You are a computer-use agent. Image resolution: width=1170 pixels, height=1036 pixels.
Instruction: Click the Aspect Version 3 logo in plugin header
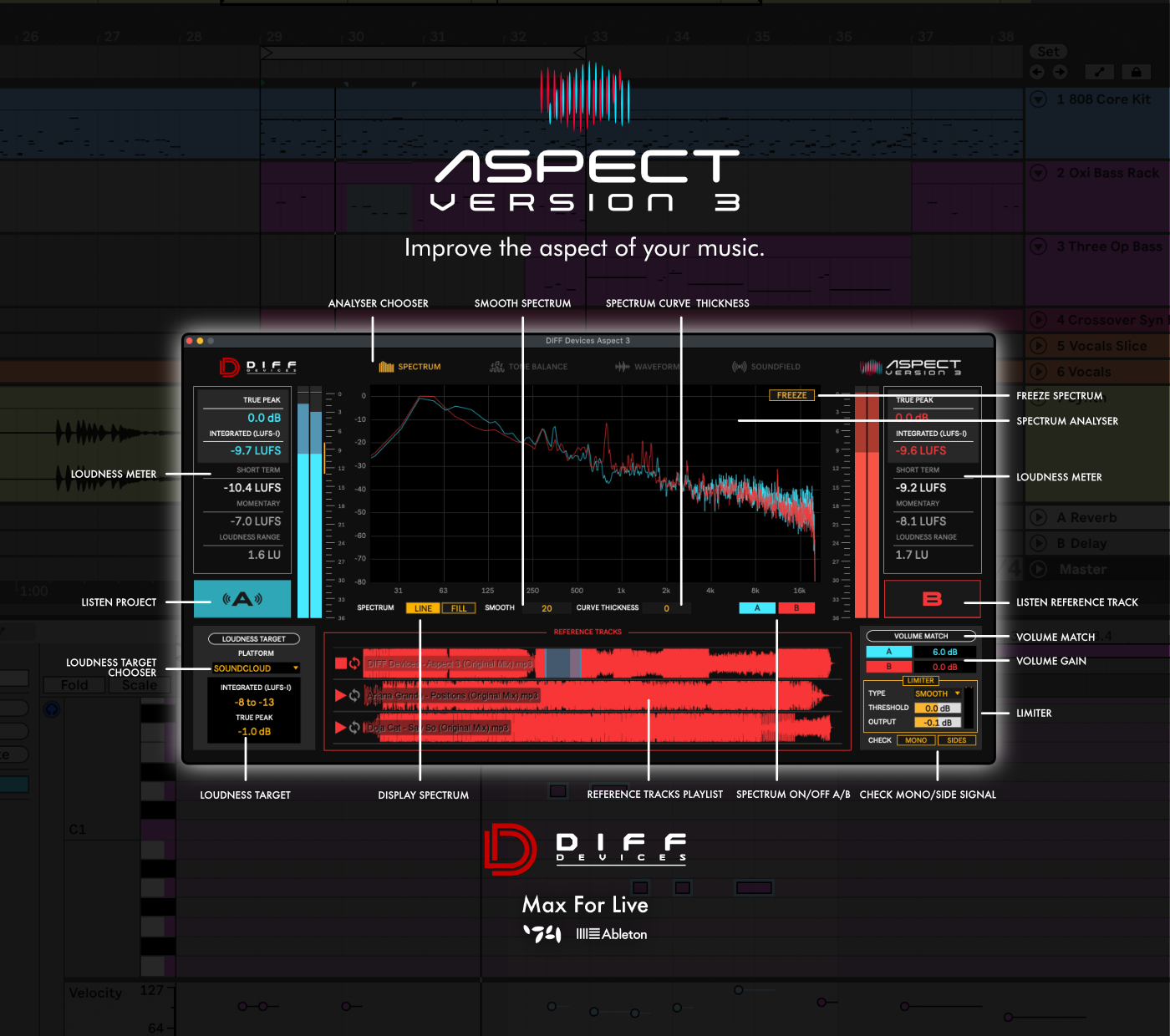click(x=911, y=367)
